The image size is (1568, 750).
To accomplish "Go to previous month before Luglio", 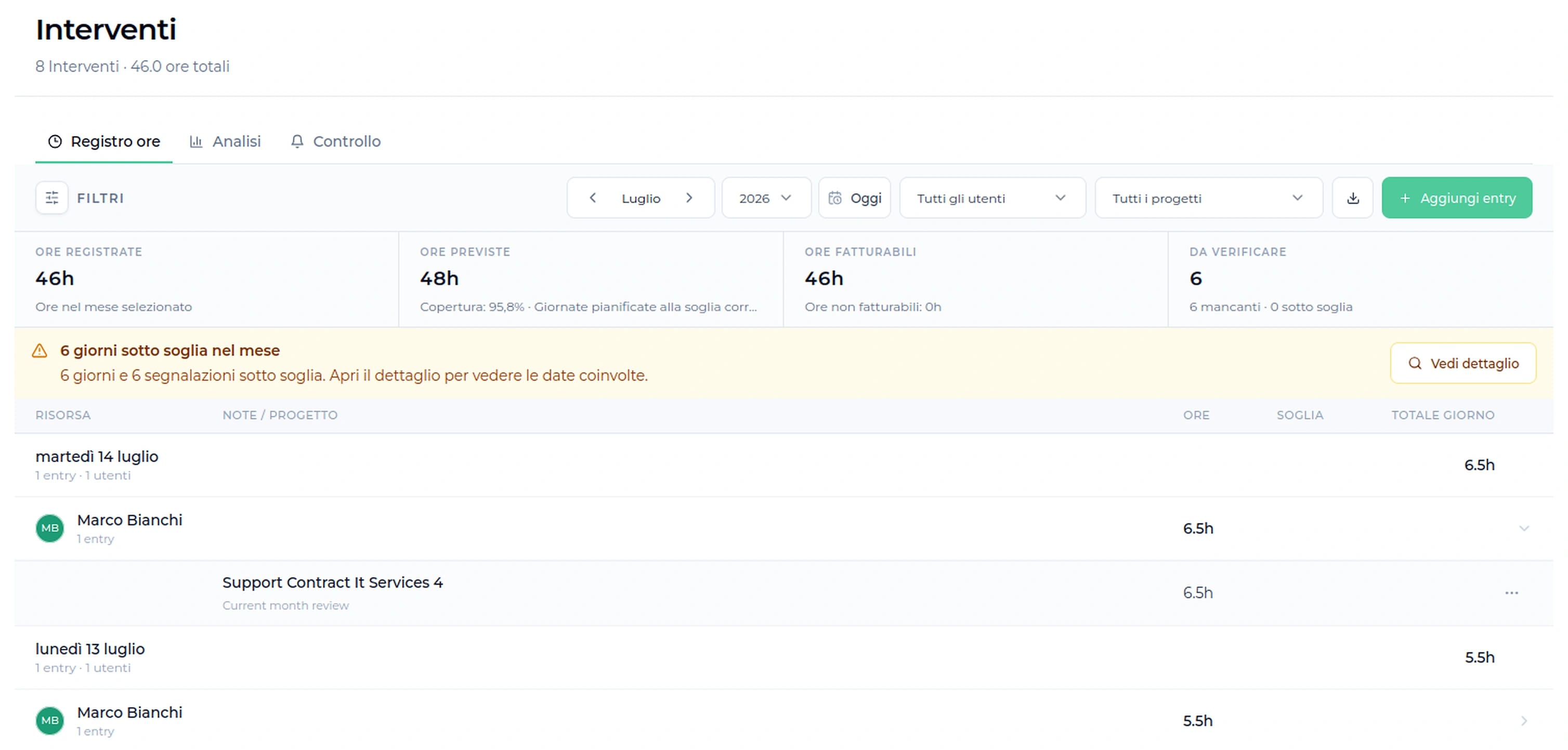I will (x=592, y=198).
